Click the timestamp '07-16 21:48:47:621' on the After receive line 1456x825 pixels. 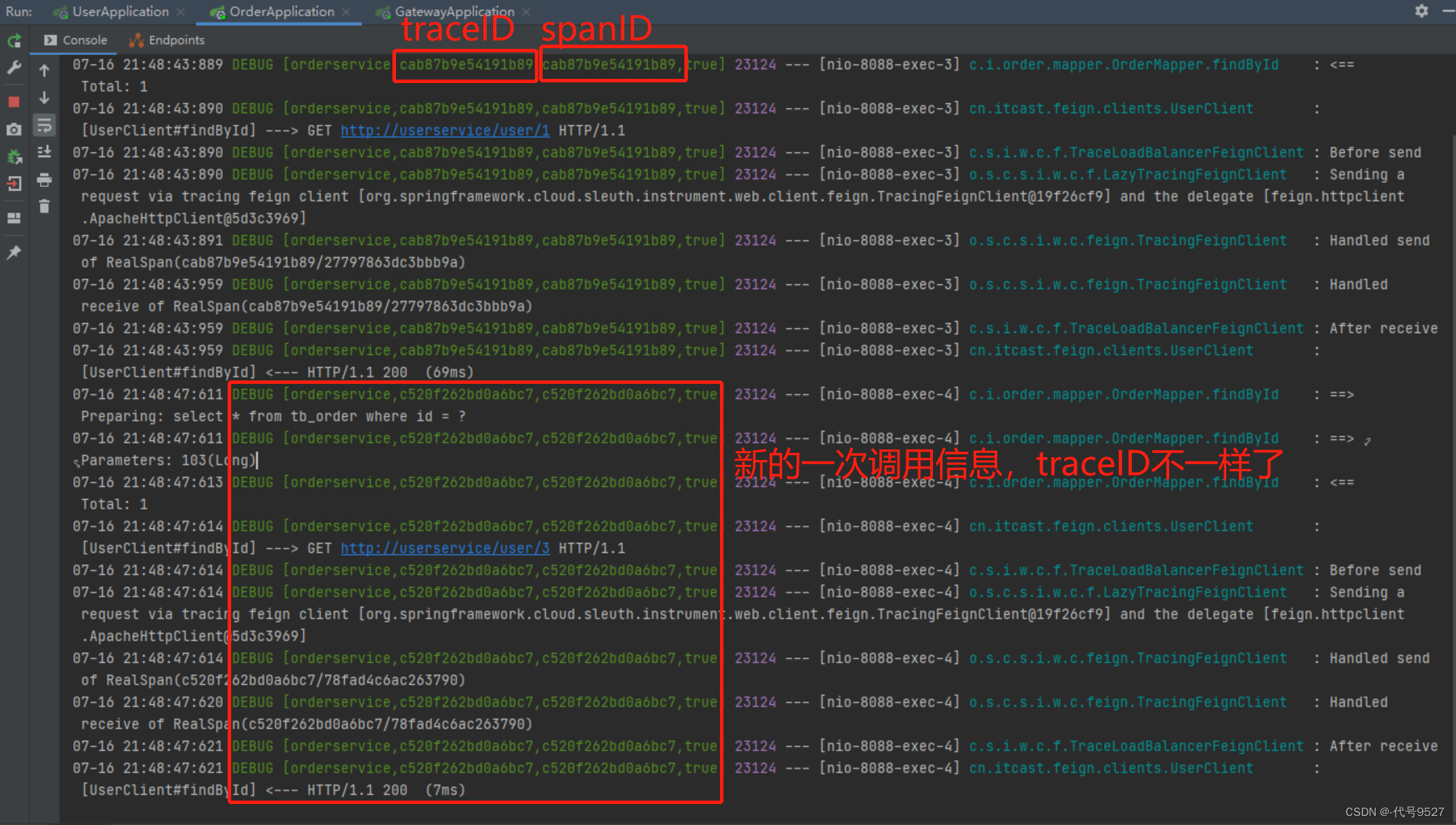tap(147, 746)
